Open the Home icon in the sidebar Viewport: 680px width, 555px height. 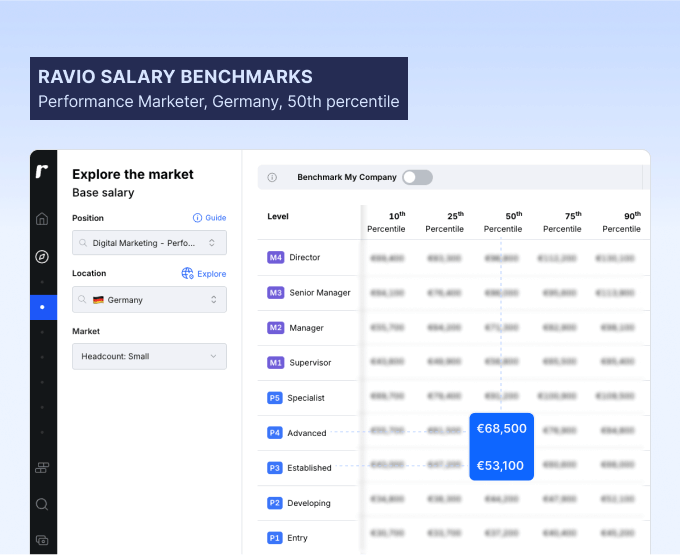pos(42,219)
